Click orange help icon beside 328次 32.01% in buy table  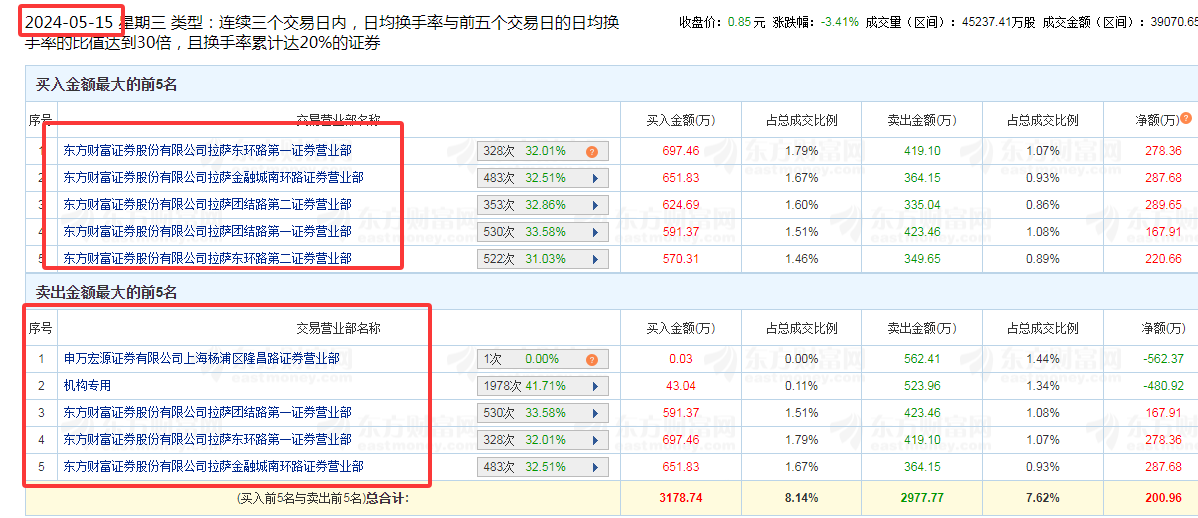click(591, 151)
